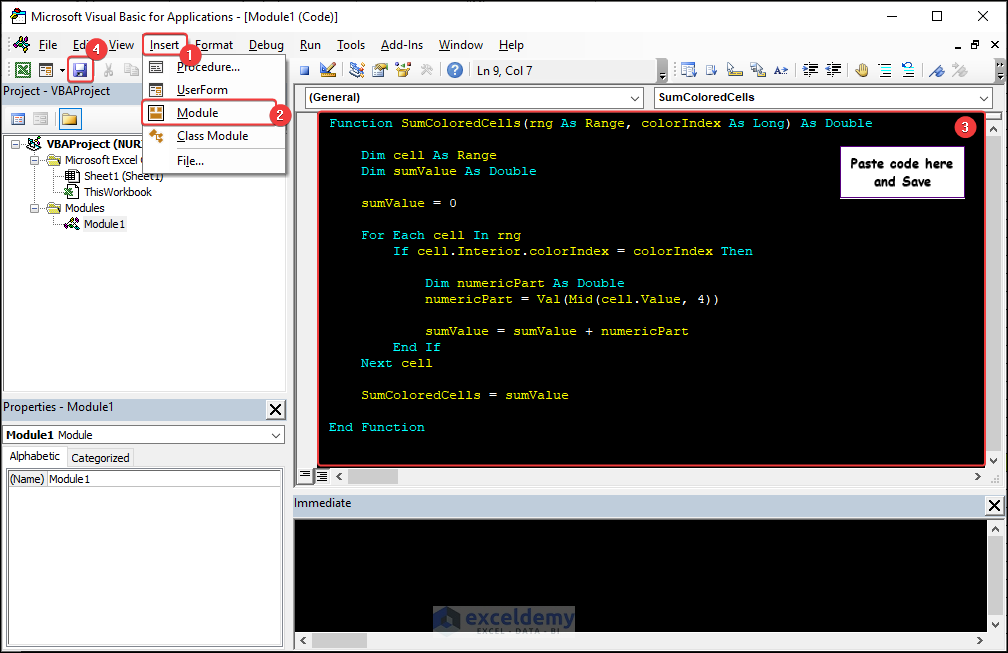Viewport: 1008px width, 653px height.
Task: Select ThisWorkbook in the project tree
Action: click(x=117, y=192)
